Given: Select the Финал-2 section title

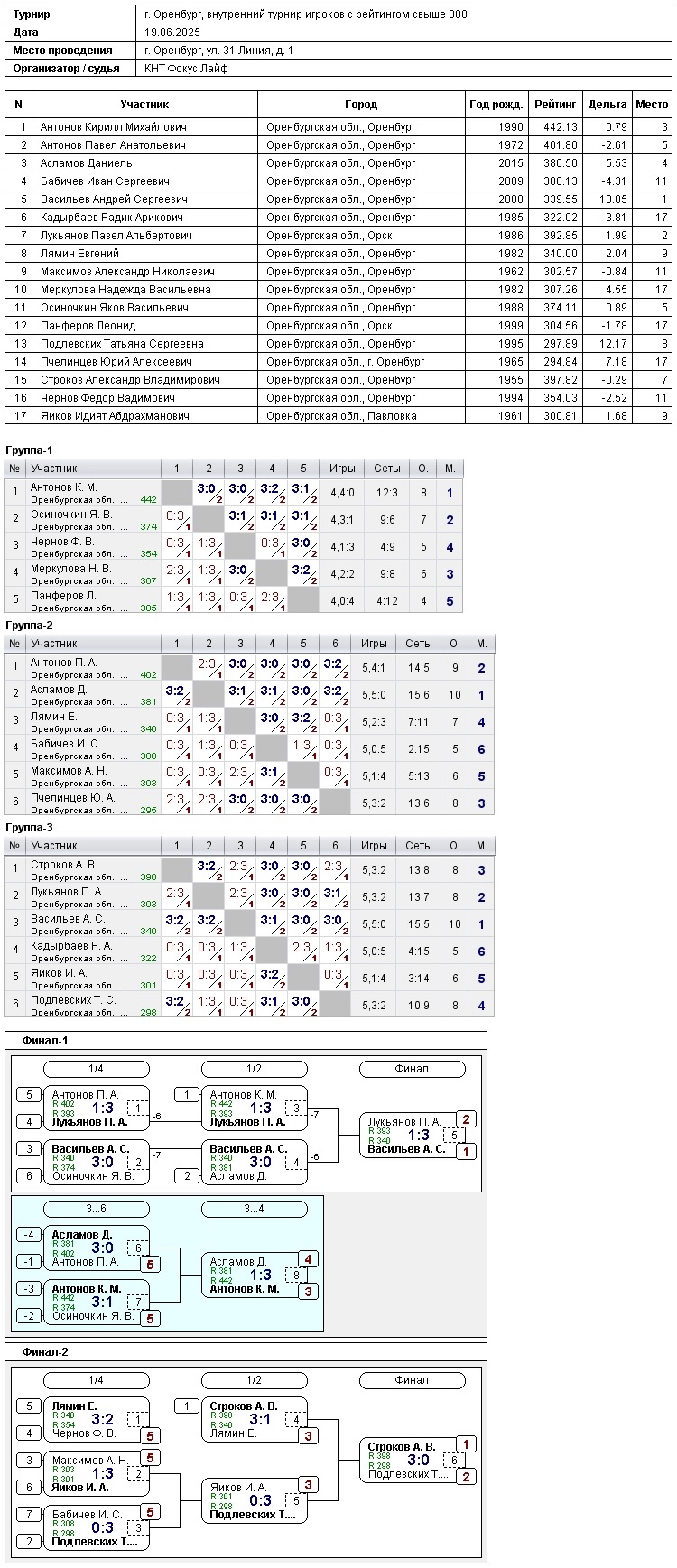Looking at the screenshot, I should point(45,1352).
